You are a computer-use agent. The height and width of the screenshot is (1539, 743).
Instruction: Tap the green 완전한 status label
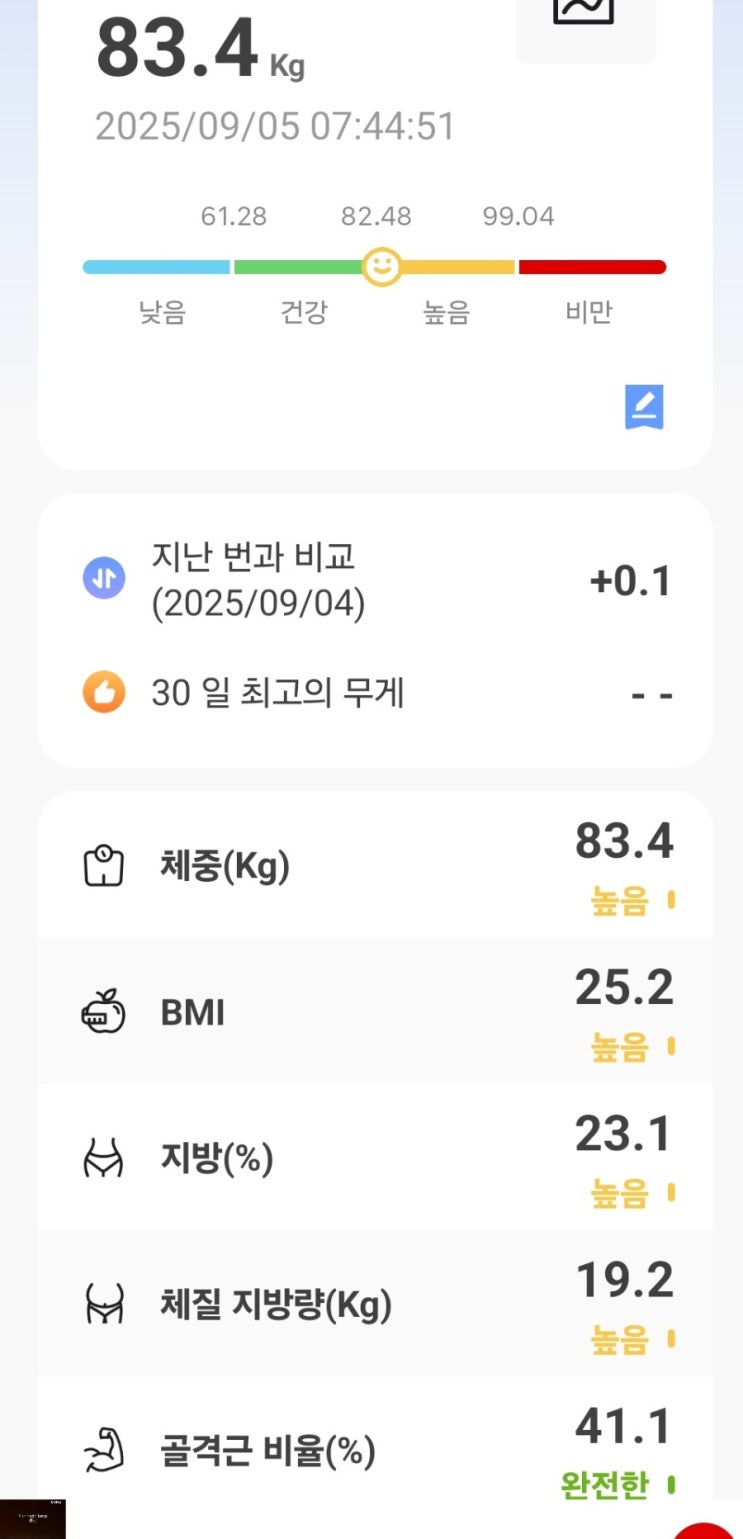click(604, 1486)
